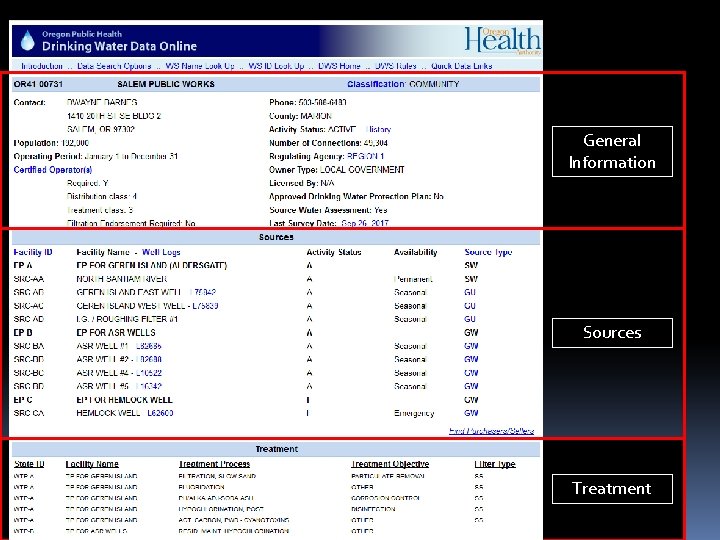Click the Filter Type column header

tap(495, 464)
